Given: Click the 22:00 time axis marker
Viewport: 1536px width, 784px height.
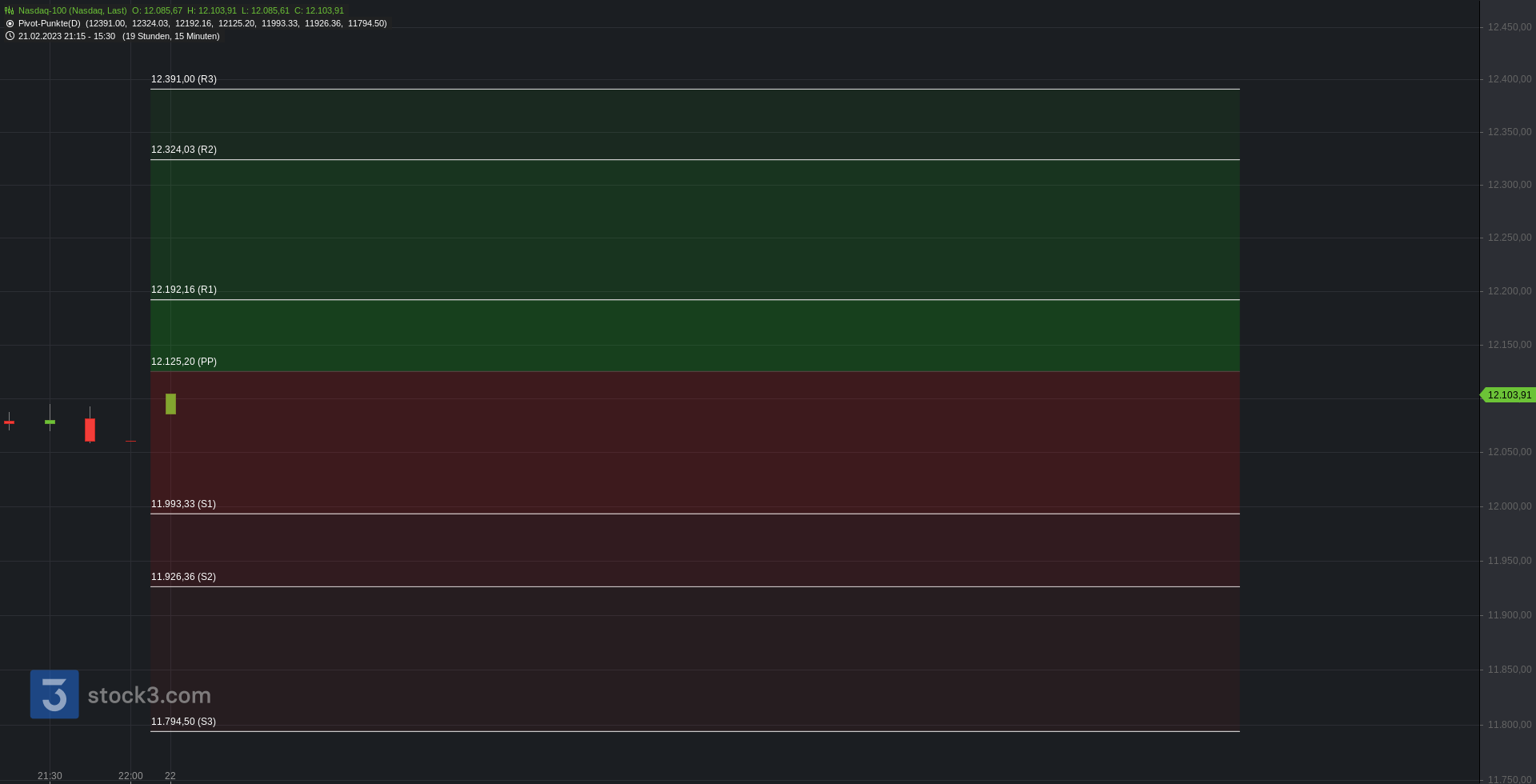Looking at the screenshot, I should (x=130, y=776).
